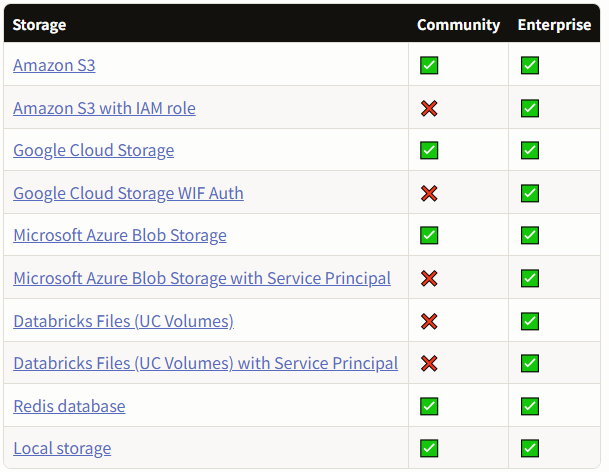Screen dimensions: 609x472
Task: Click Community checkmark for Google Cloud Storage
Action: click(429, 150)
